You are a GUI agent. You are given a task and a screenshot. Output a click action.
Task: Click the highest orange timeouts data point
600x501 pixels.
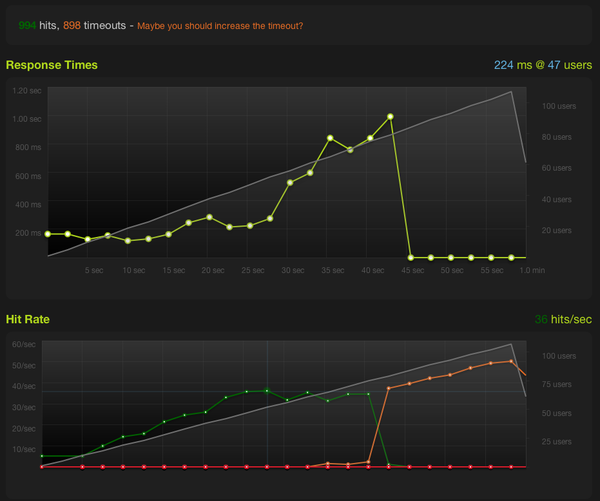511,361
